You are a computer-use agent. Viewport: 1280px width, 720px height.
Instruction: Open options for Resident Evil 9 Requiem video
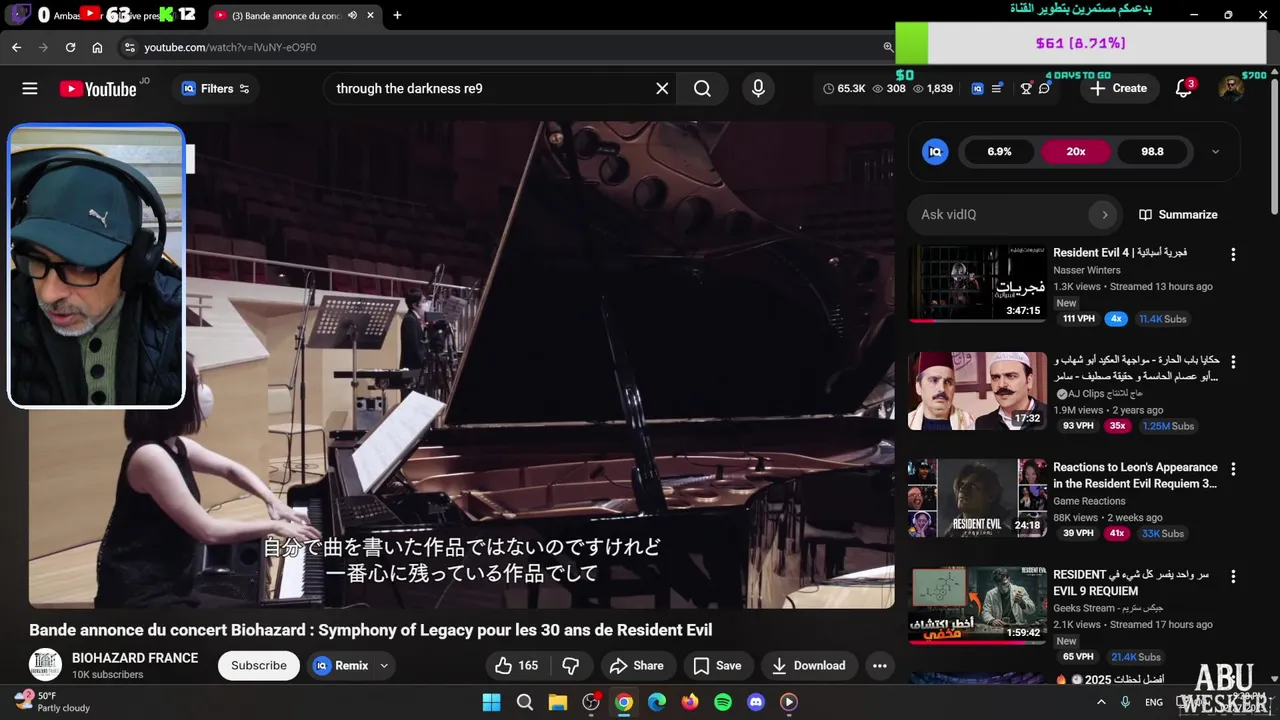[1233, 577]
